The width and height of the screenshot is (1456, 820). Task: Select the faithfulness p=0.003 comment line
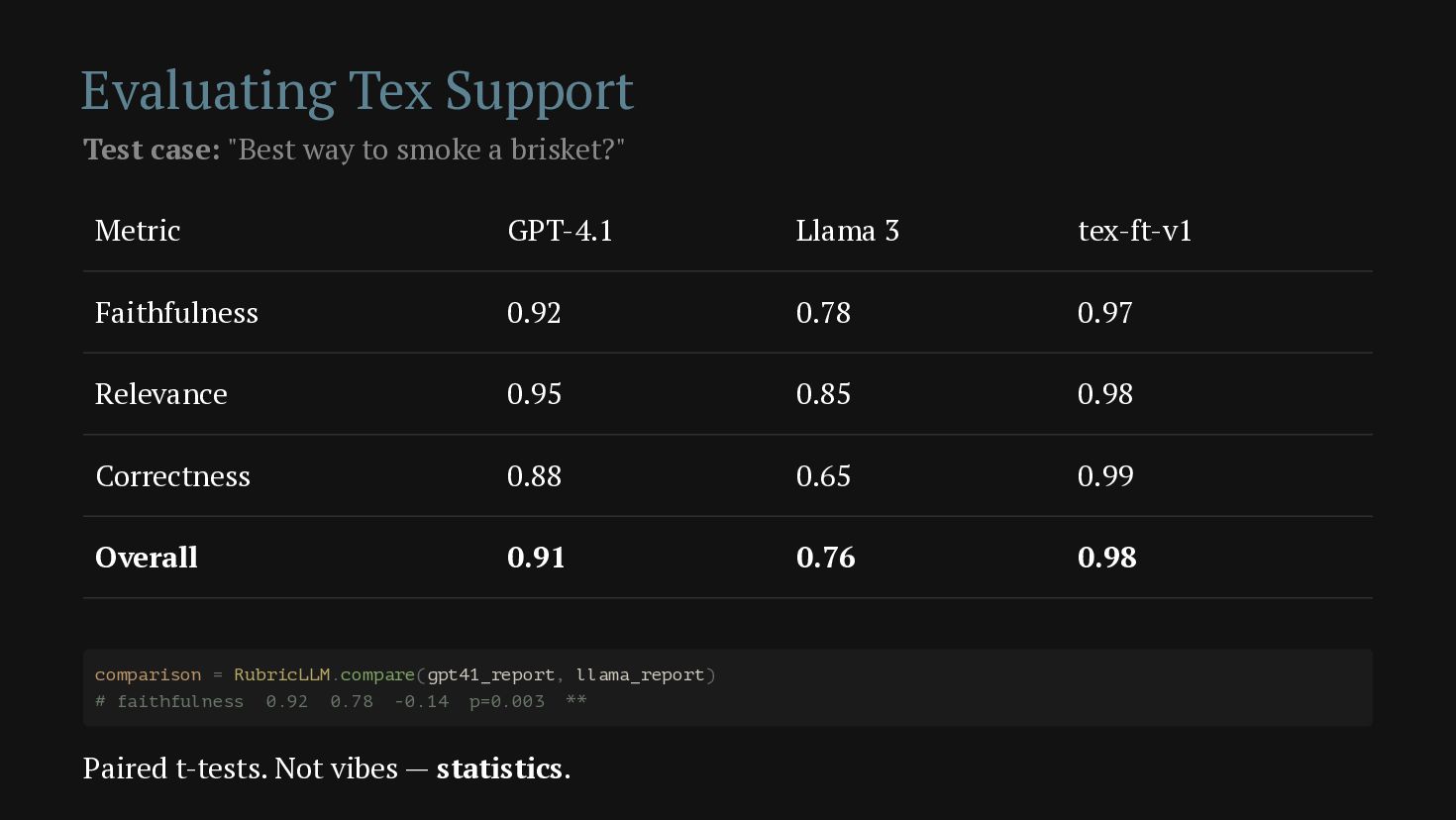(341, 701)
